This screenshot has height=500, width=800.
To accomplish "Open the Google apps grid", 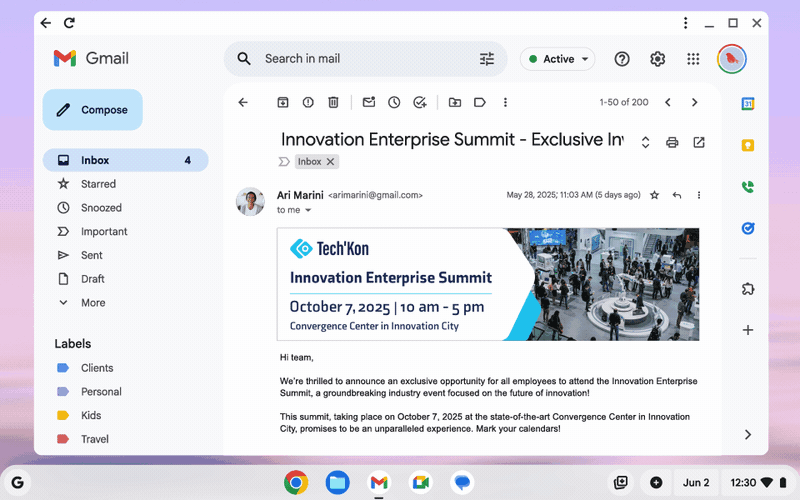I will (693, 59).
